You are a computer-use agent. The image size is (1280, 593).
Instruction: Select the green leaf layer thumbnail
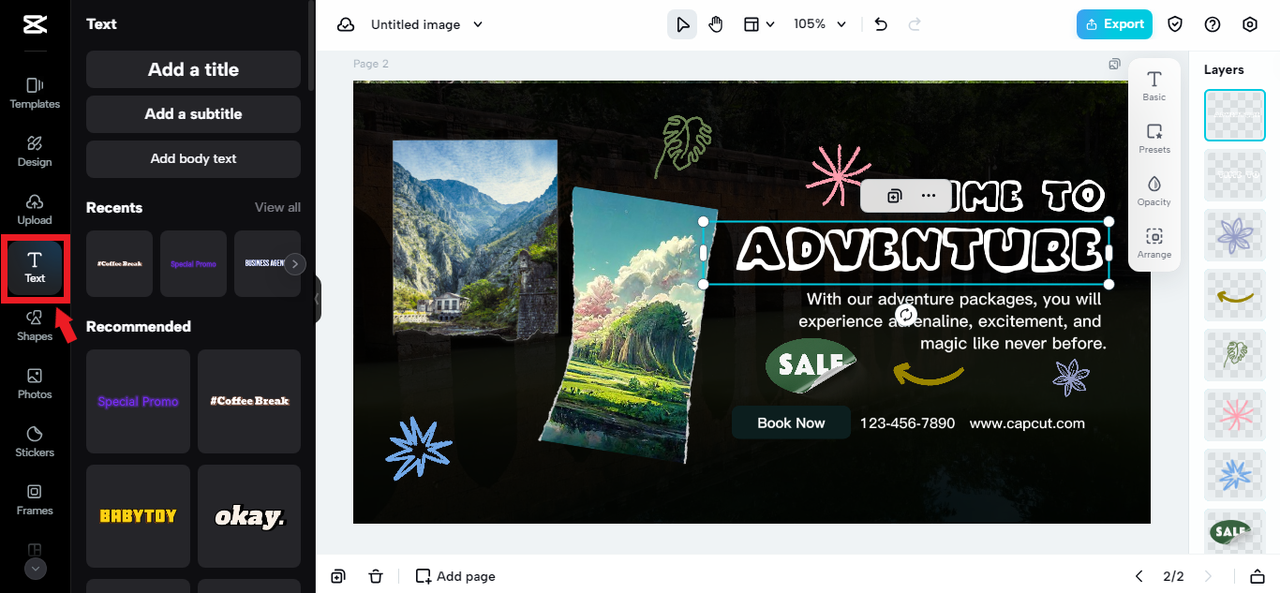point(1235,355)
